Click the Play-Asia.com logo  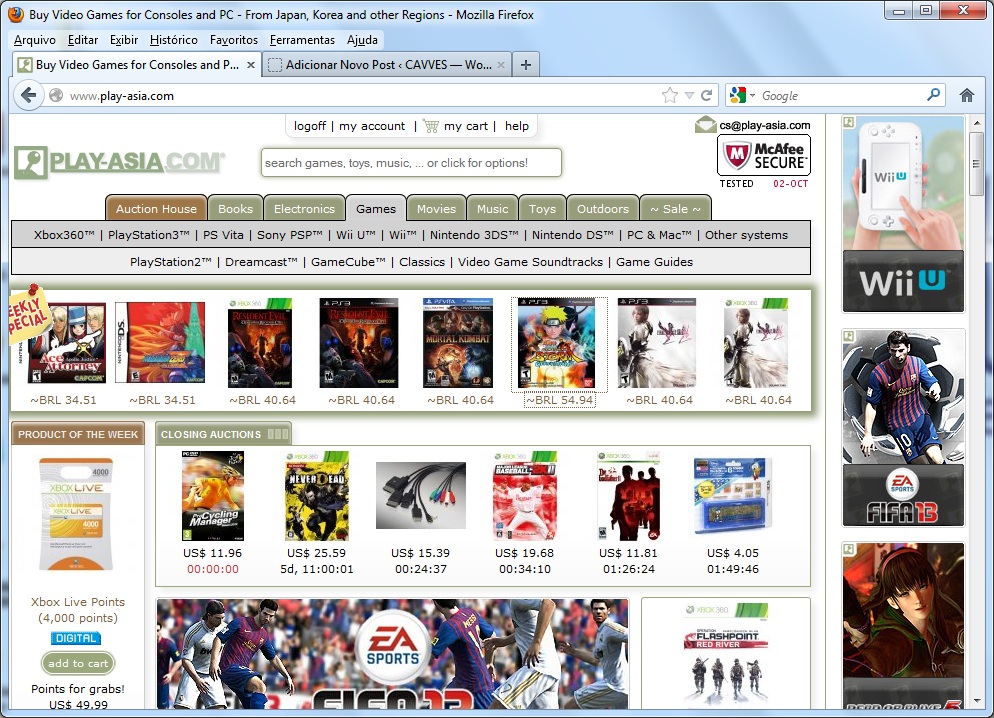[120, 162]
